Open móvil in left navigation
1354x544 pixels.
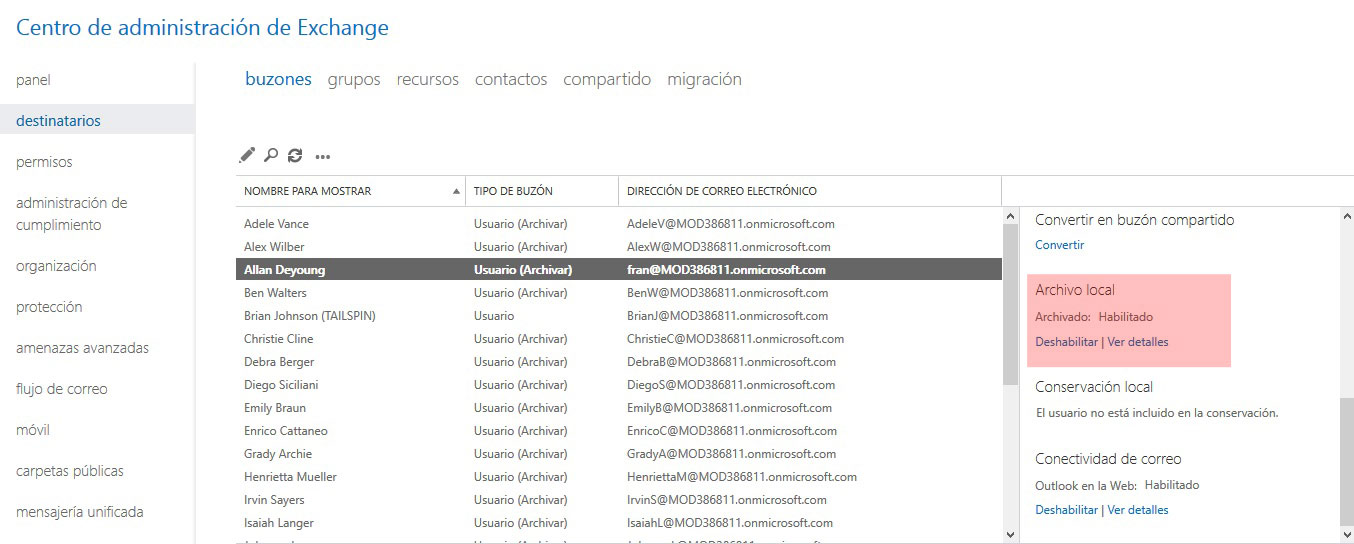coord(33,430)
